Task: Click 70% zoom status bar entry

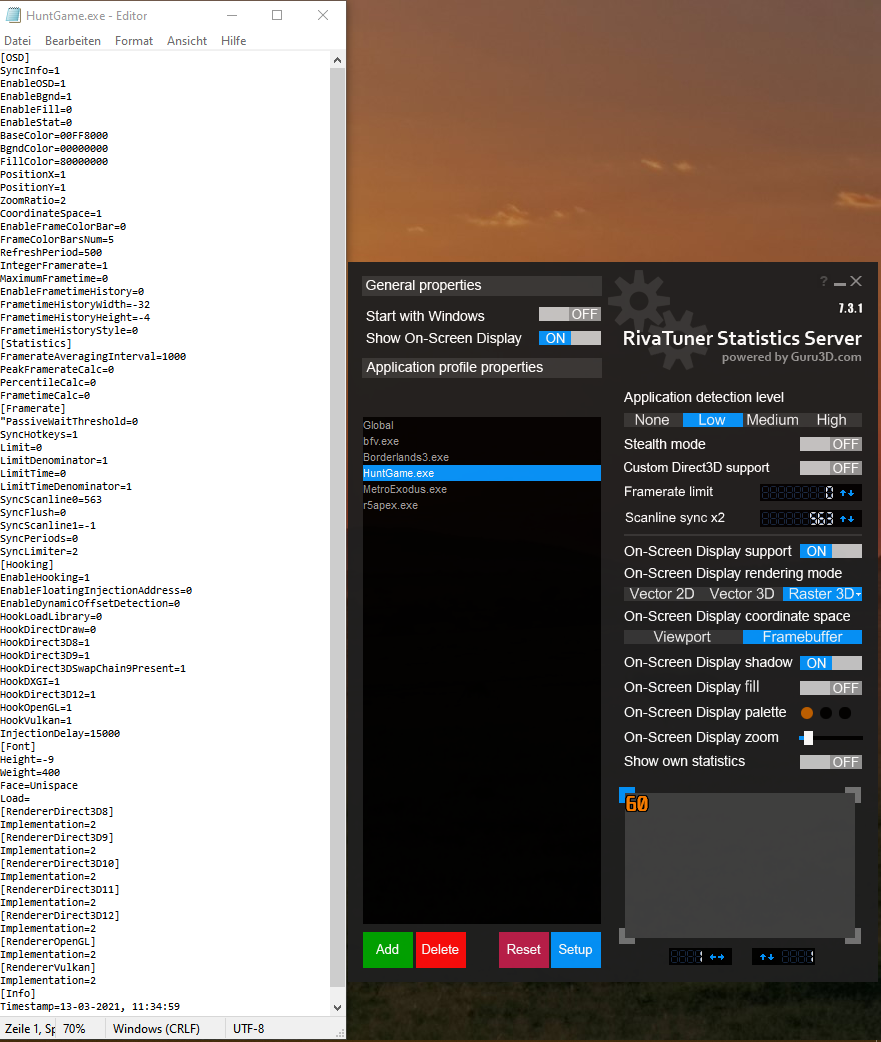Action: click(x=74, y=1029)
